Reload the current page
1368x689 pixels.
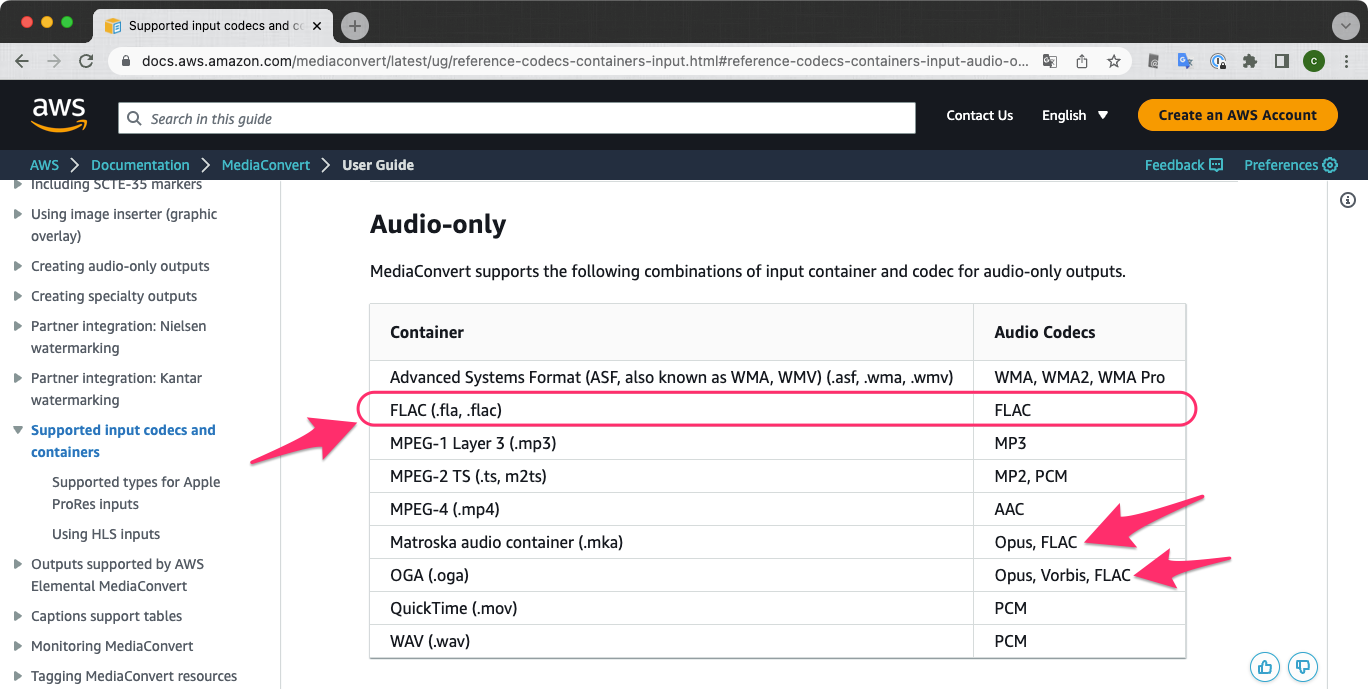pyautogui.click(x=86, y=61)
